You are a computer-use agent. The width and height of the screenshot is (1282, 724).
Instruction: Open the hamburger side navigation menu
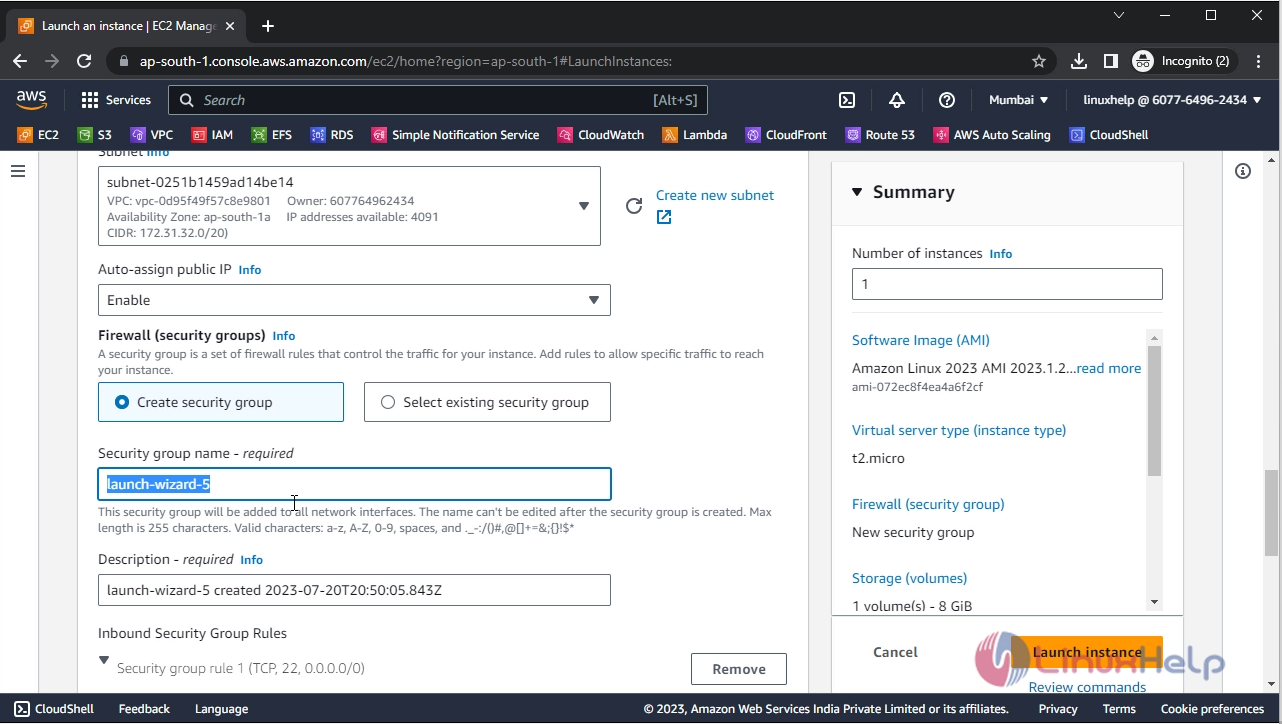pos(17,171)
